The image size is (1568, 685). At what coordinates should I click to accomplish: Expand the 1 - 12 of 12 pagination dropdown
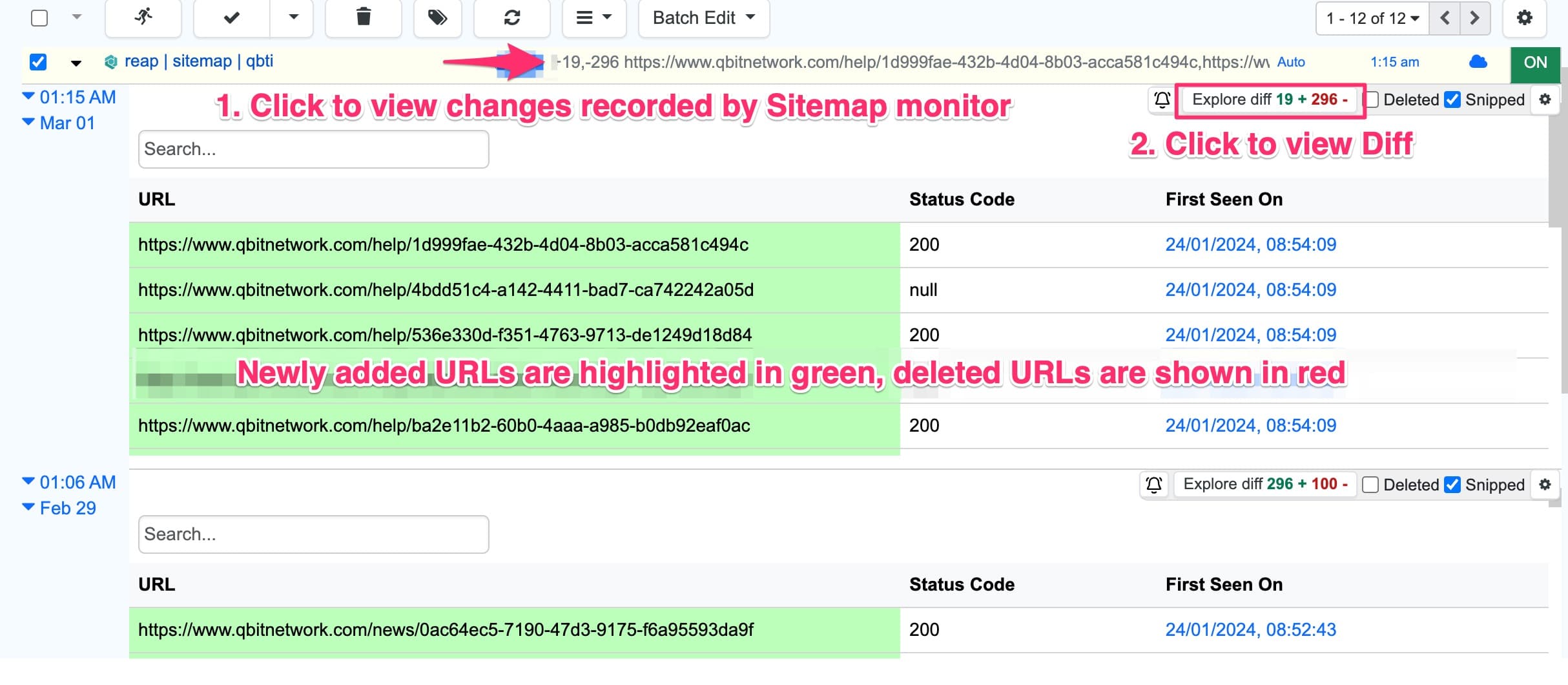[1372, 18]
